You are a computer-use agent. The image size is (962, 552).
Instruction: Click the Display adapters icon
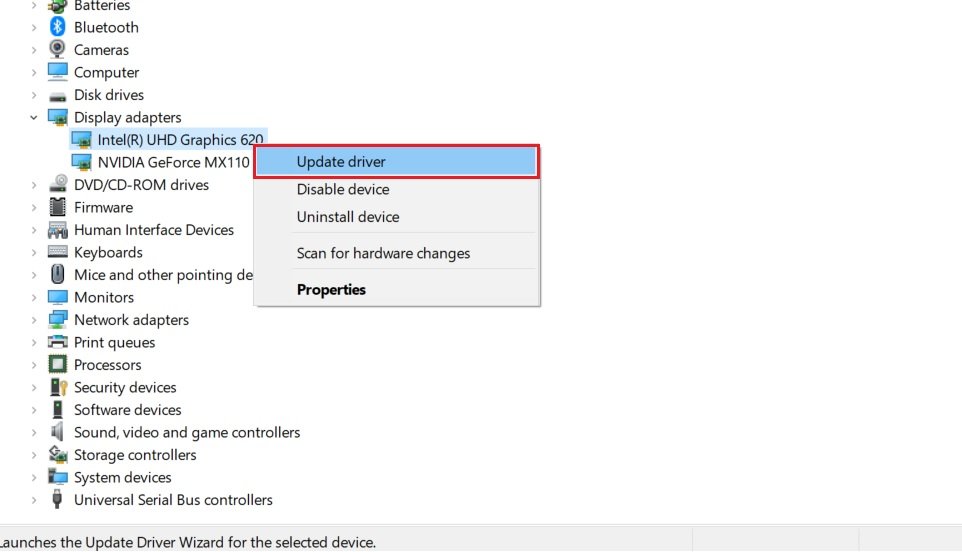coord(58,117)
